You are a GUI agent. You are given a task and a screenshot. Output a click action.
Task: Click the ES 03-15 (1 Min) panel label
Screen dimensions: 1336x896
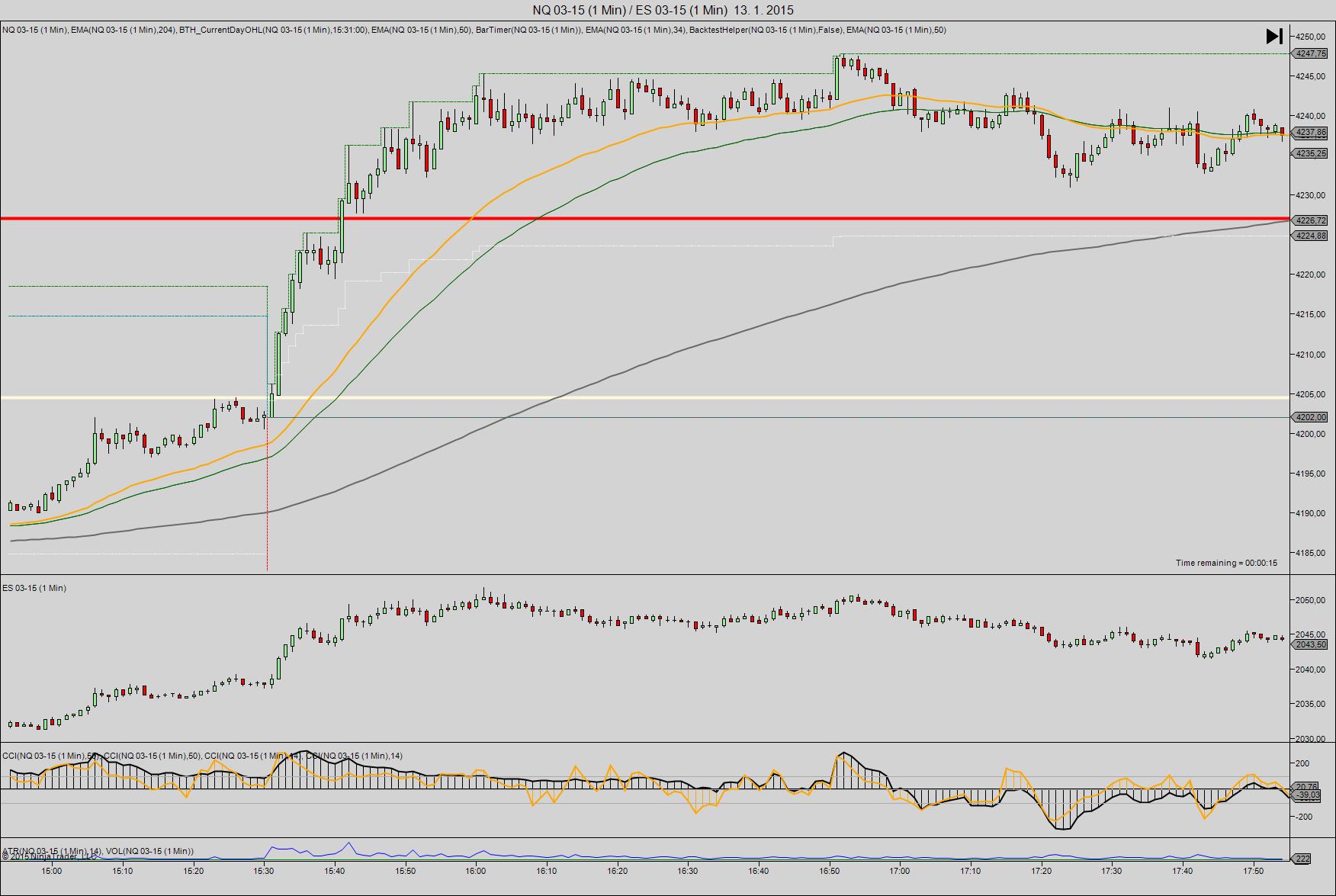click(x=34, y=588)
